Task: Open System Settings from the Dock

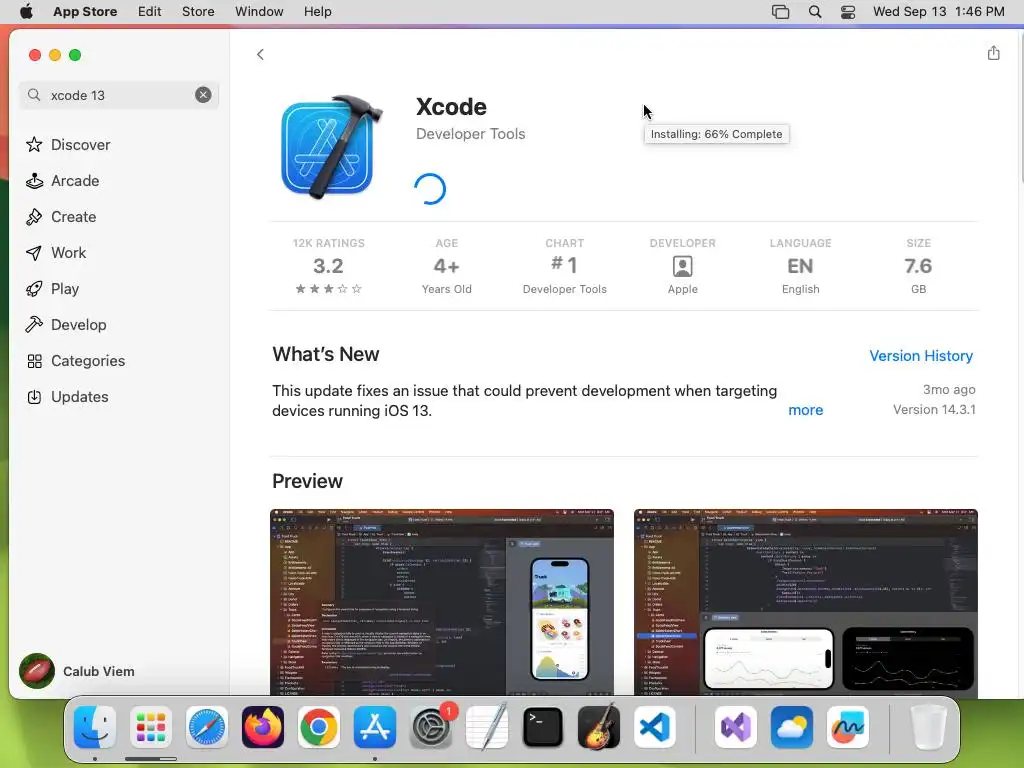Action: (431, 727)
